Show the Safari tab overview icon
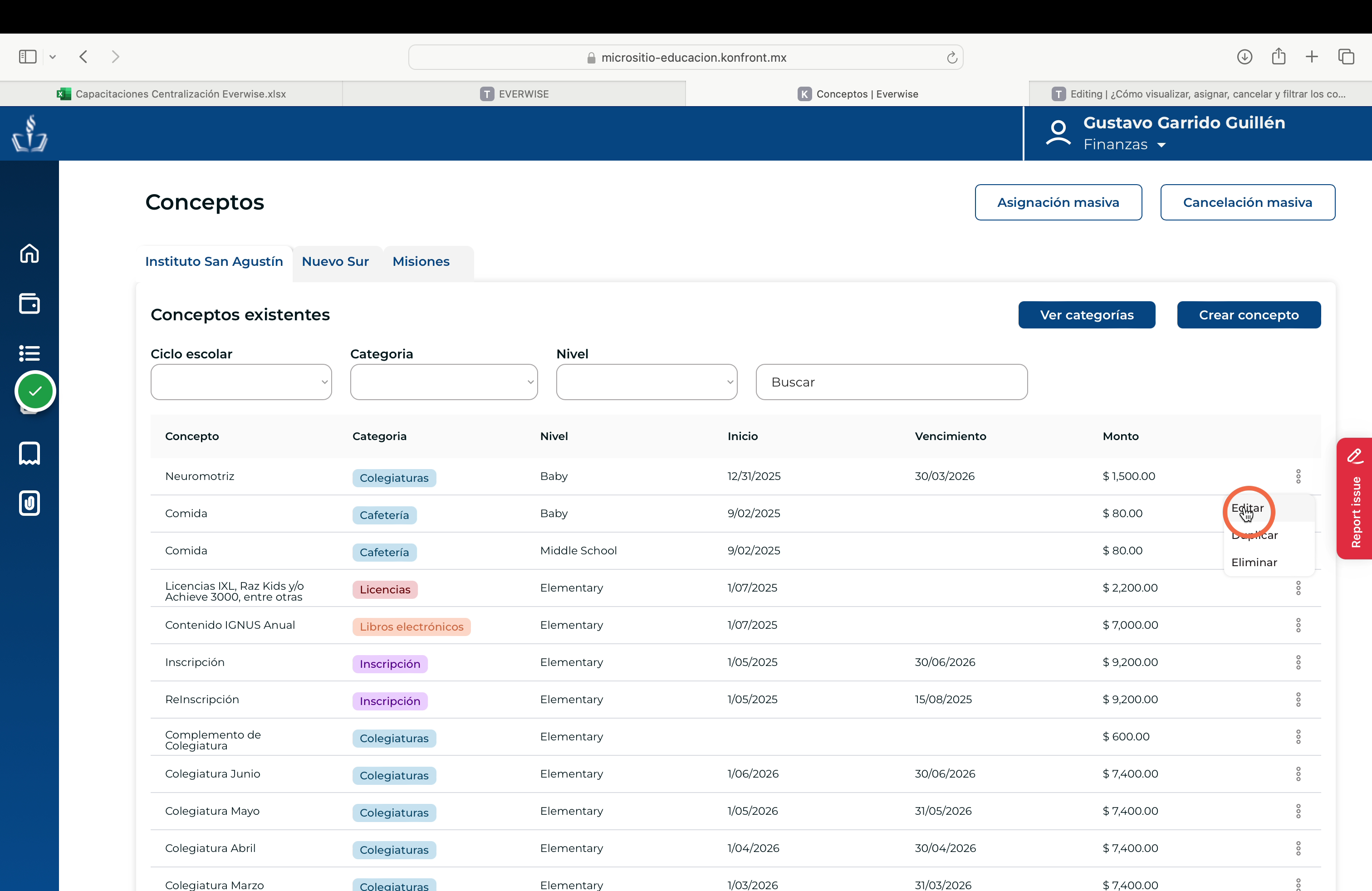This screenshot has width=1372, height=891. coord(1346,56)
